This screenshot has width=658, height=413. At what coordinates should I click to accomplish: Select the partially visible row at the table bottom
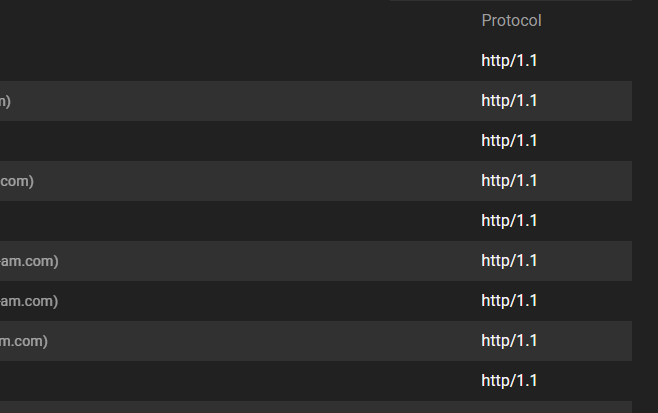[x=316, y=407]
